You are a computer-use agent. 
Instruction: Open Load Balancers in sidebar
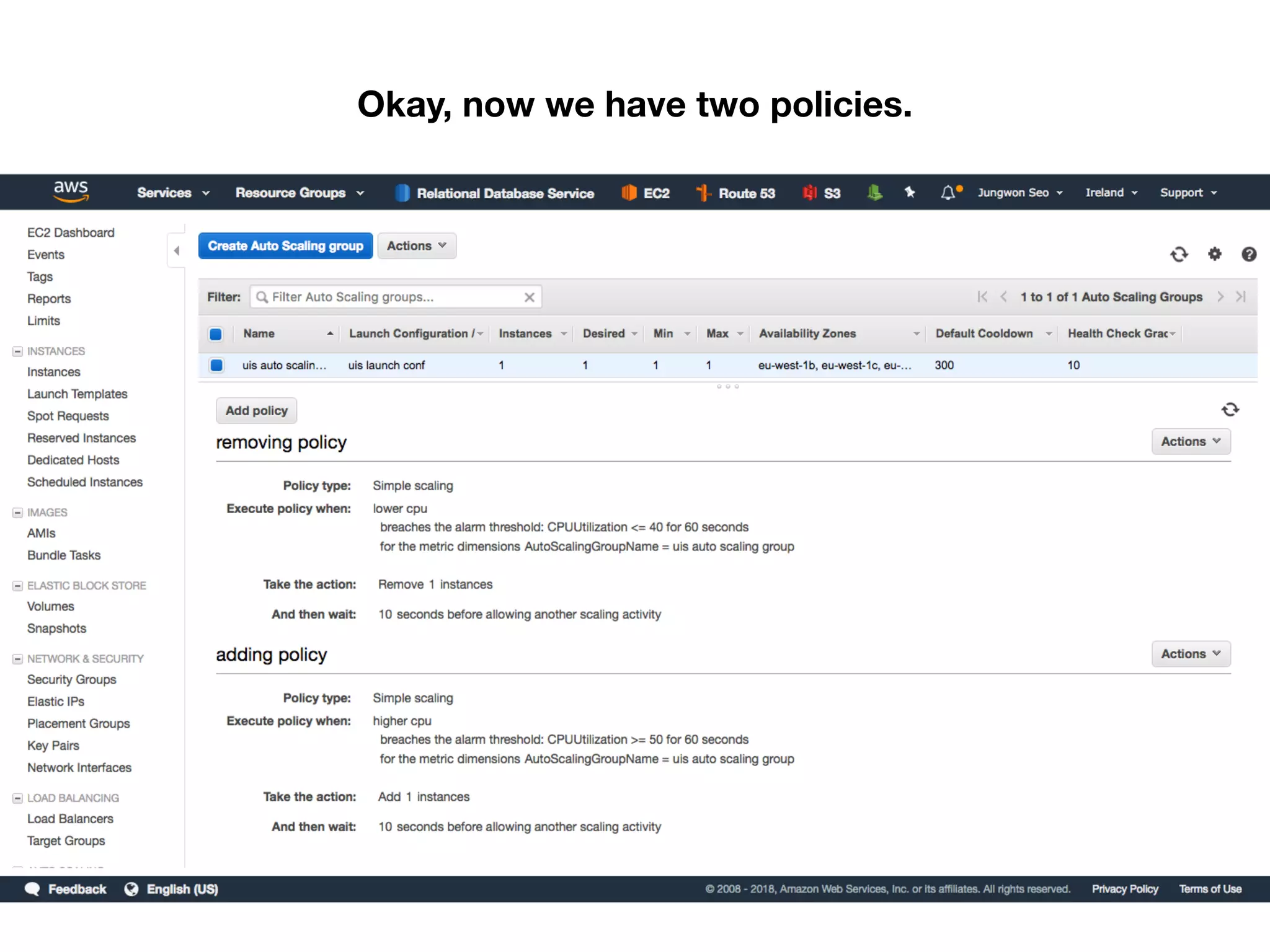click(70, 819)
